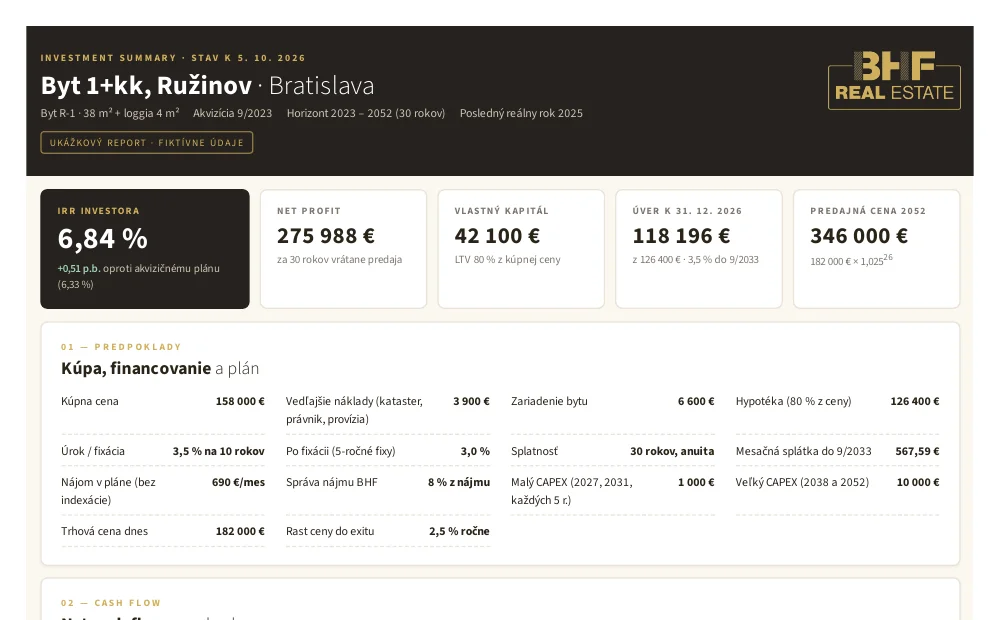Click the '02 — Cash Flow' section label
The image size is (1000, 620).
[111, 603]
